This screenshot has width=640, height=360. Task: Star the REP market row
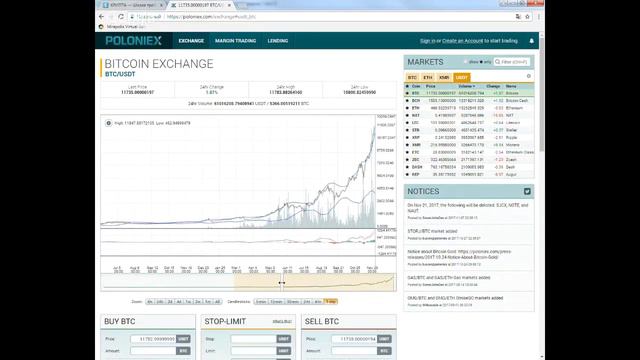pos(407,174)
